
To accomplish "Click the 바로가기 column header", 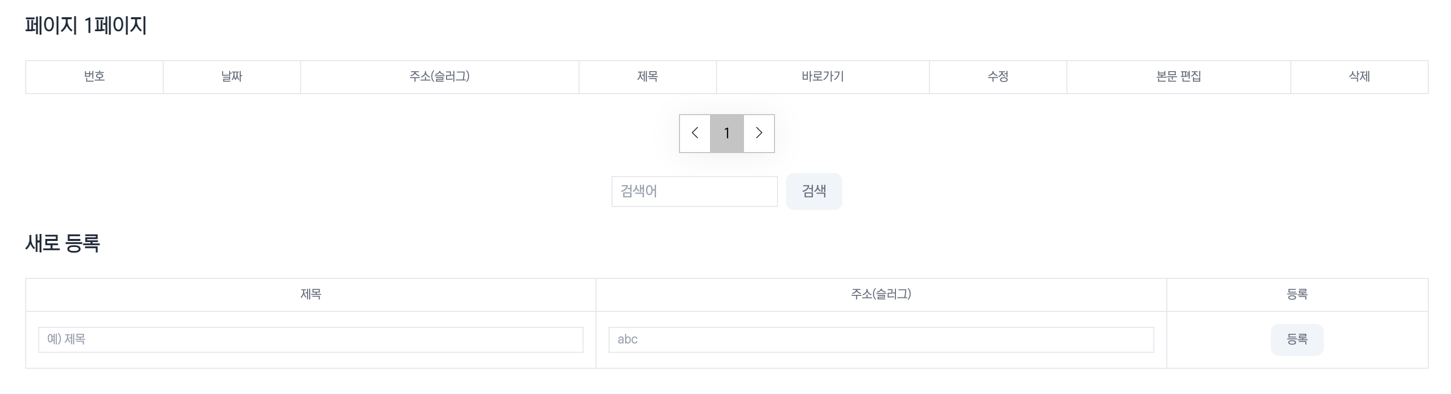I will (823, 77).
